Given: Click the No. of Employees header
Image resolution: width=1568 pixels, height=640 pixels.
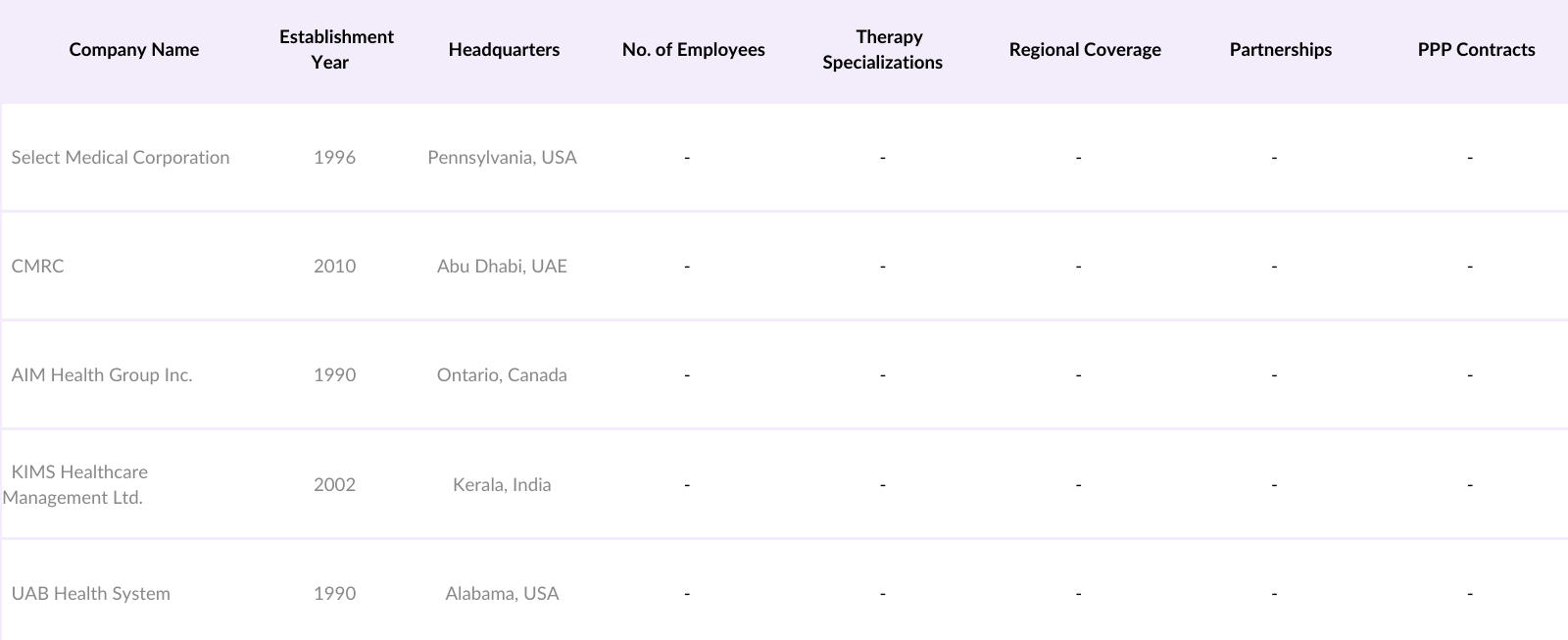Looking at the screenshot, I should click(693, 50).
